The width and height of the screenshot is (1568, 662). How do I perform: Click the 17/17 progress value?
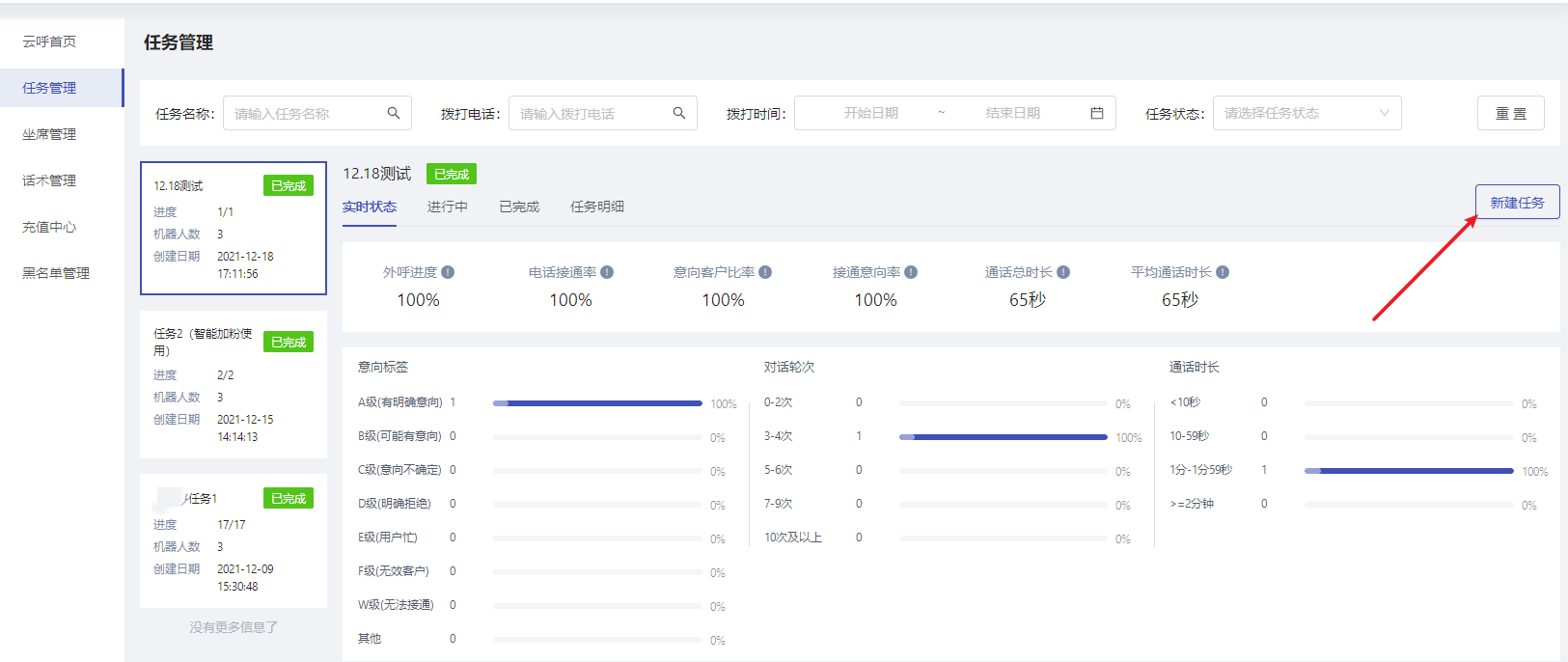point(232,525)
